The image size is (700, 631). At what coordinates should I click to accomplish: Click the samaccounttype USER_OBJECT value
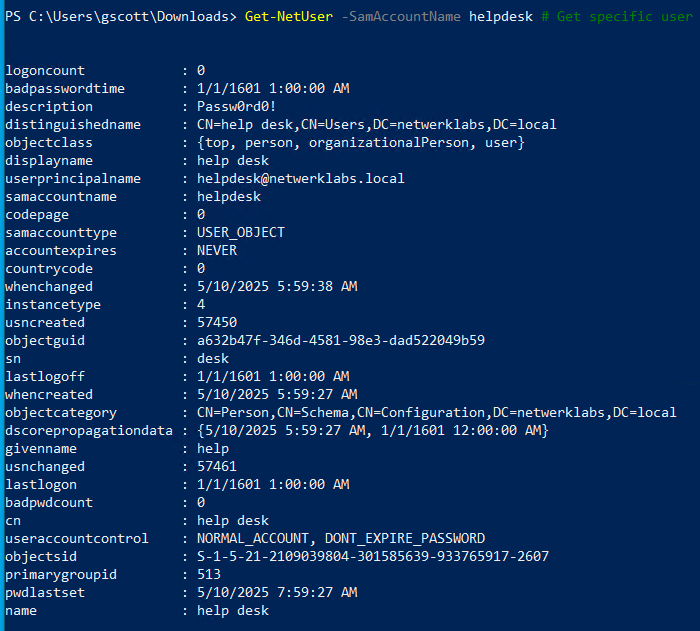coord(241,232)
